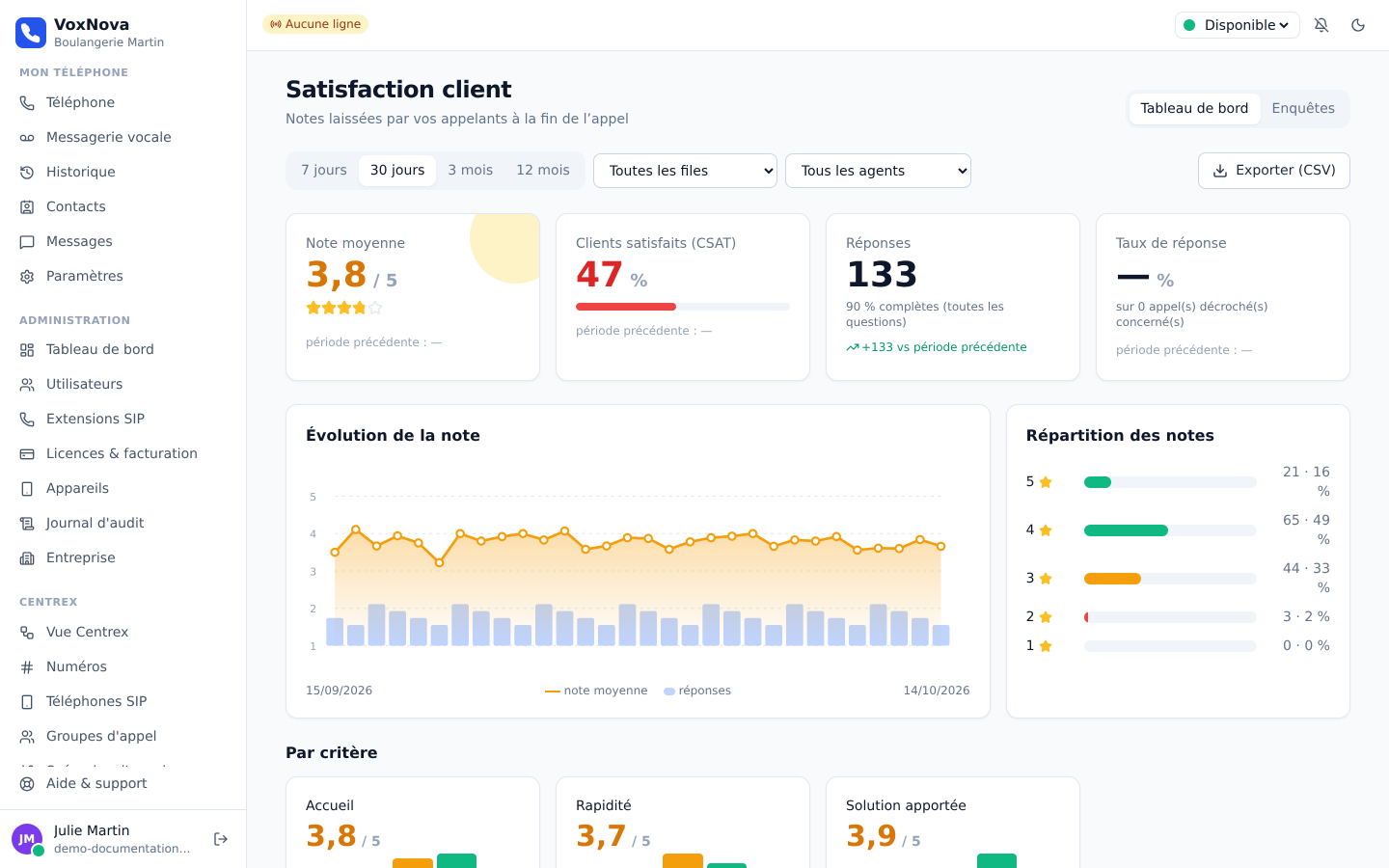1389x868 pixels.
Task: Click the 'note moyenne' chart legend
Action: click(x=596, y=691)
